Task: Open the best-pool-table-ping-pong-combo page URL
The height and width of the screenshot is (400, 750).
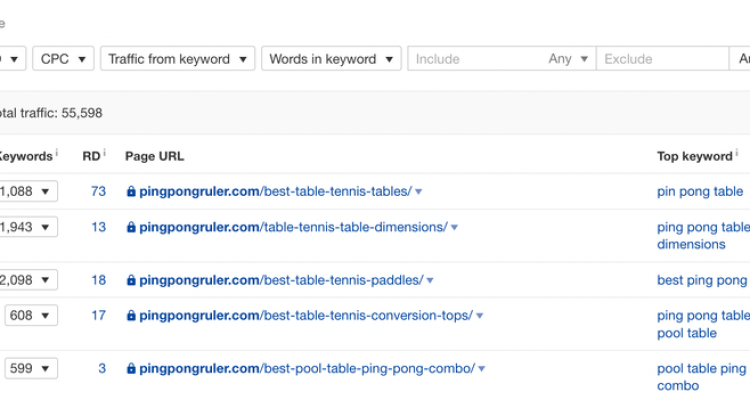Action: (307, 368)
